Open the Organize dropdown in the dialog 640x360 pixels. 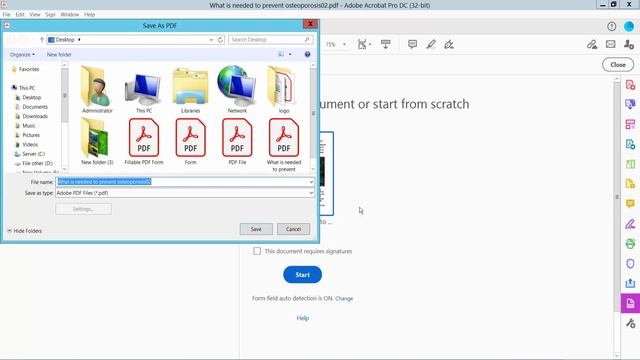click(22, 54)
